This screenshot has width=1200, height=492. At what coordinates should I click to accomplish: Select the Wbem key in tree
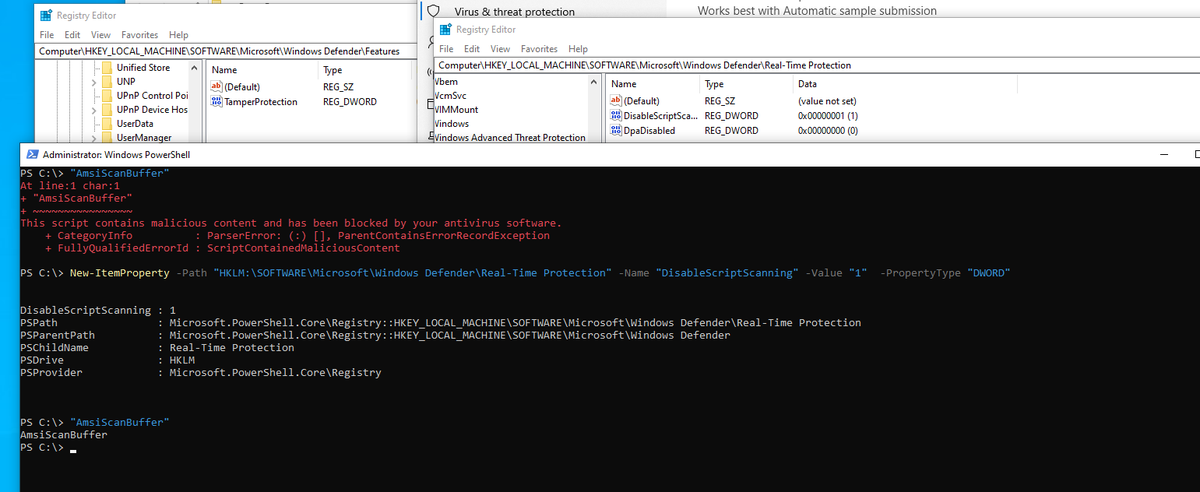coord(447,81)
